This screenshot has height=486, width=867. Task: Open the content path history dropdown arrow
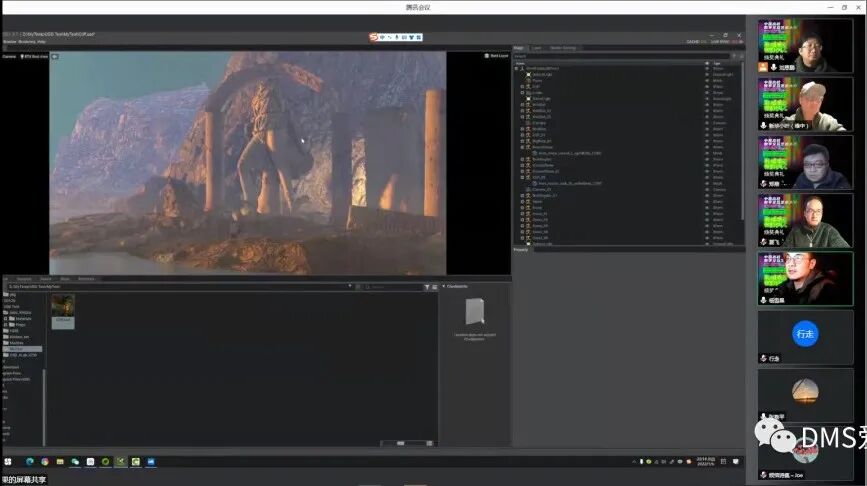tap(349, 286)
